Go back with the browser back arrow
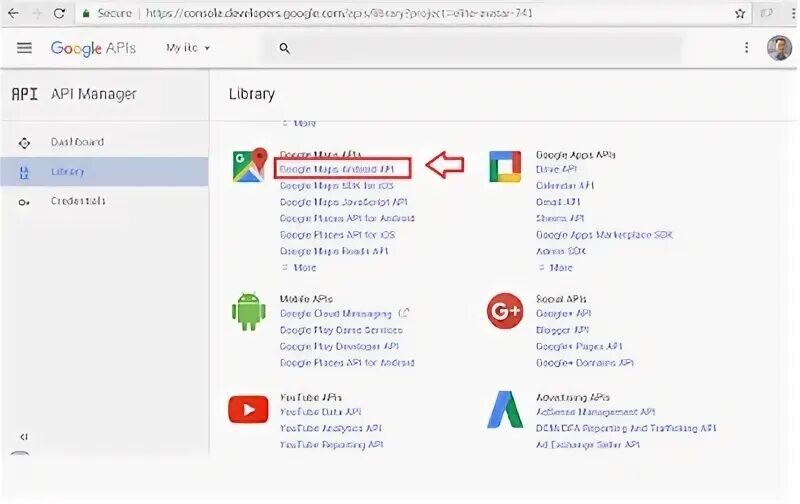The image size is (800, 504). tap(13, 13)
